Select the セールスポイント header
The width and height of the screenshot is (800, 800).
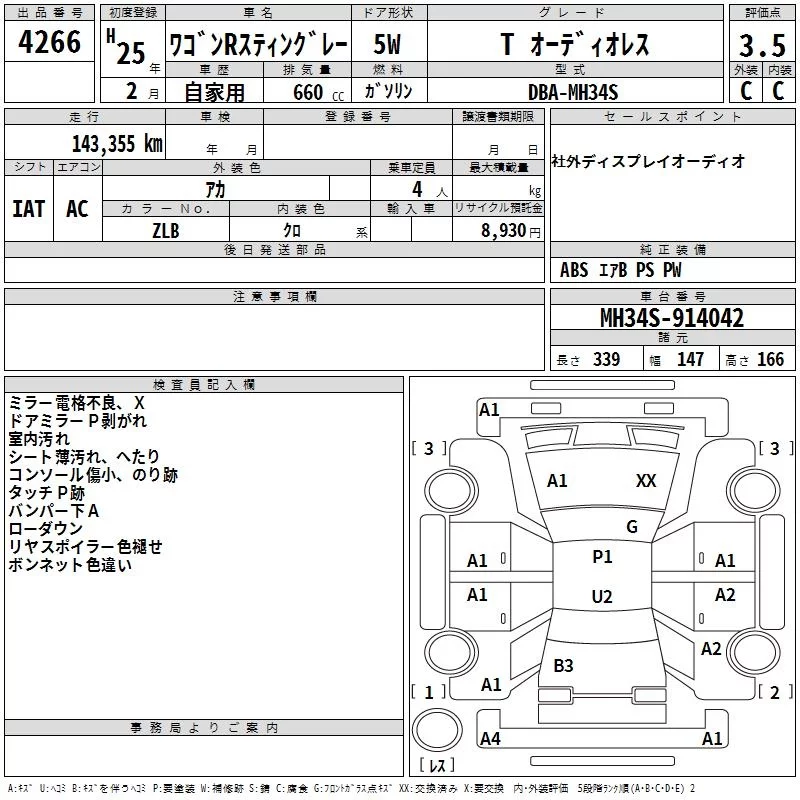pyautogui.click(x=672, y=116)
